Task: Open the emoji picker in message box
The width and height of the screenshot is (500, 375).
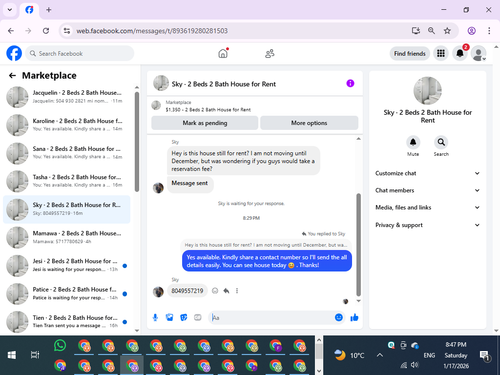Action: [x=339, y=317]
